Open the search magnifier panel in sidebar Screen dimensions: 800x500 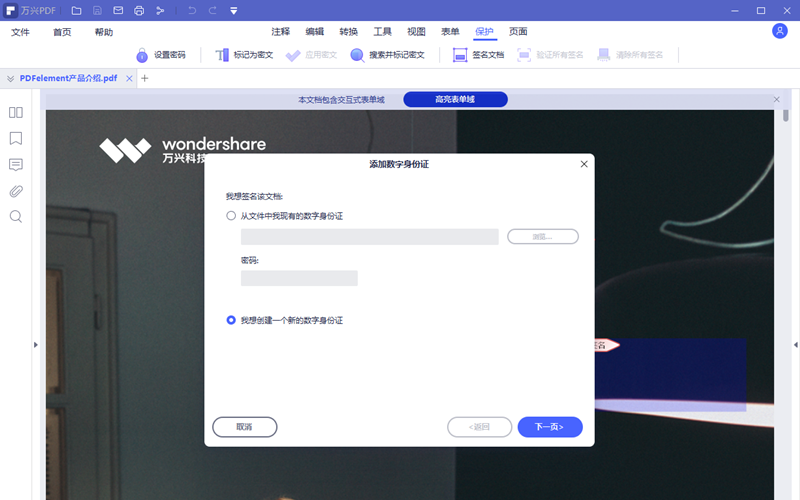[x=16, y=217]
